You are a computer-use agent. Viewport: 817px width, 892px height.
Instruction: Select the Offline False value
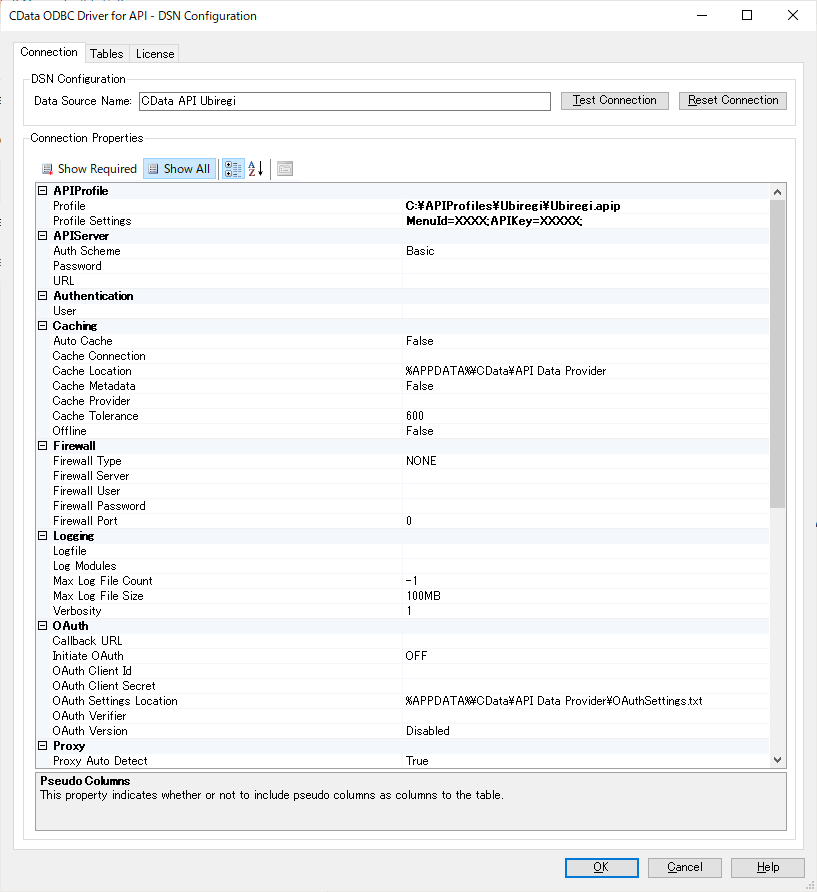point(420,431)
